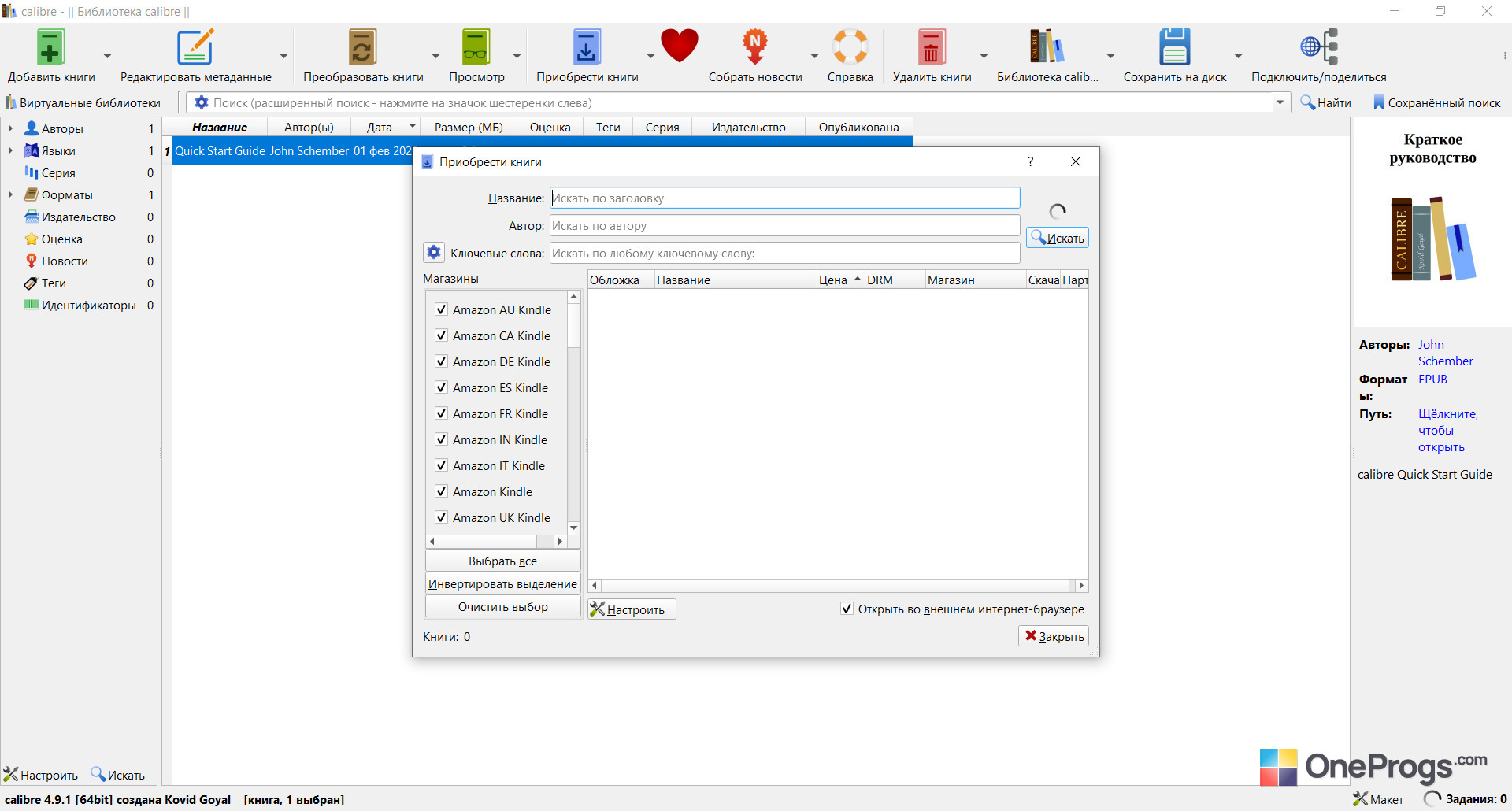Image resolution: width=1512 pixels, height=811 pixels.
Task: Open Edit metadata dropdown arrow
Action: 283,56
